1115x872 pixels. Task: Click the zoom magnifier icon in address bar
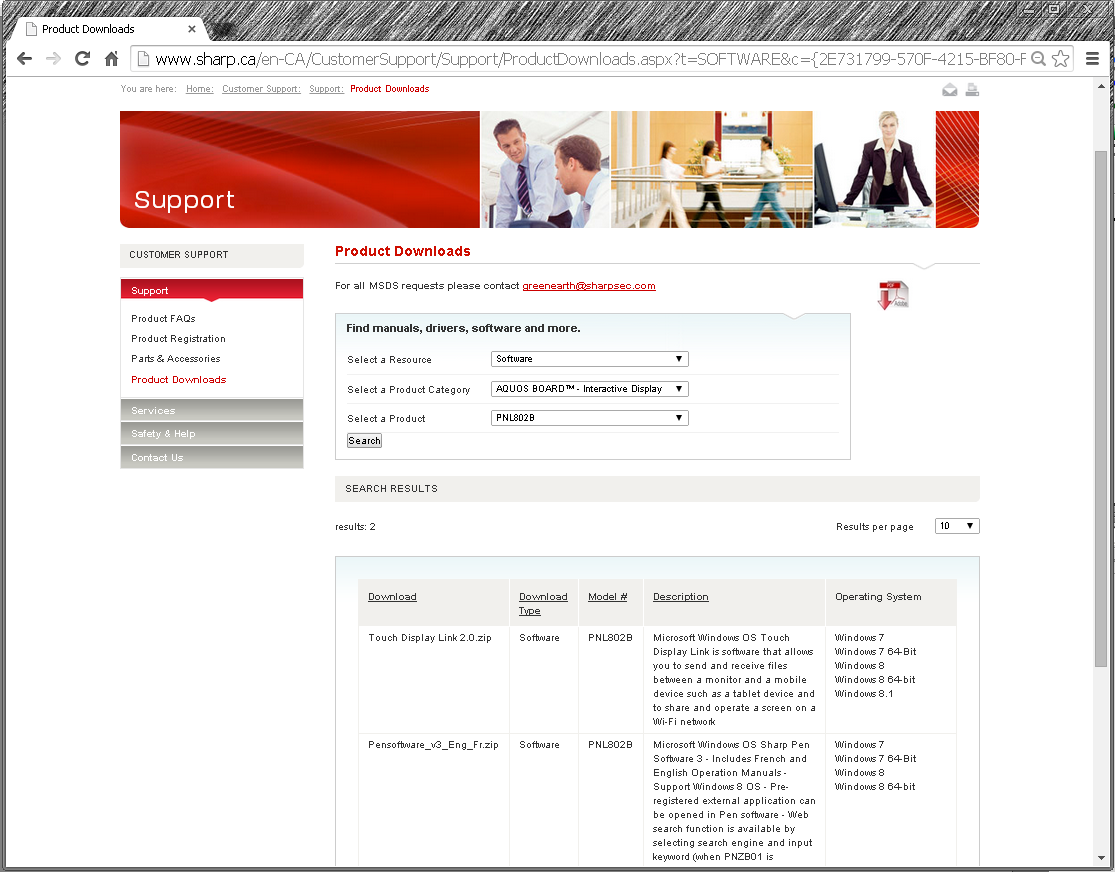point(1038,59)
